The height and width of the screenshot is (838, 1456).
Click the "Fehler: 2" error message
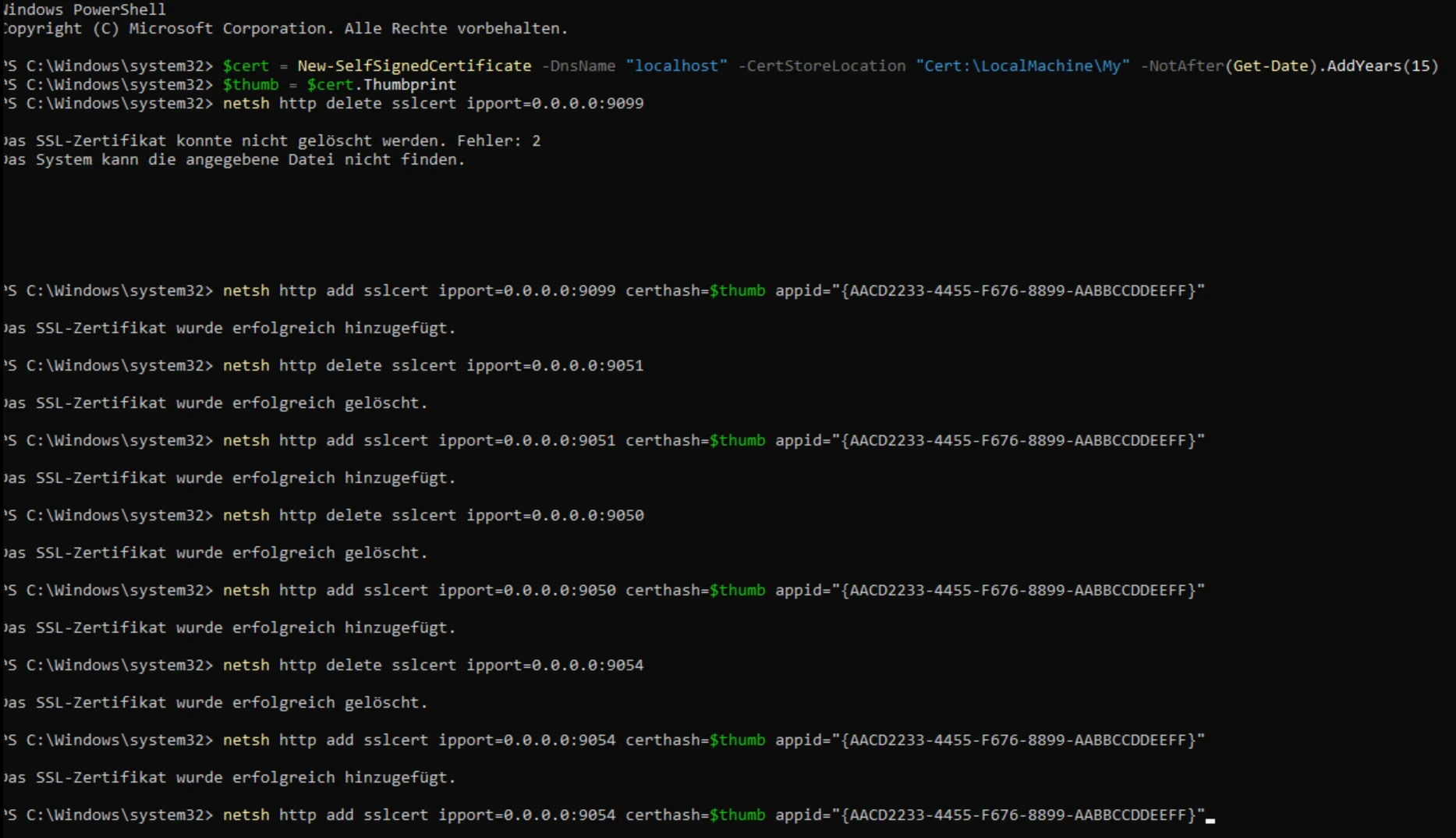(498, 140)
